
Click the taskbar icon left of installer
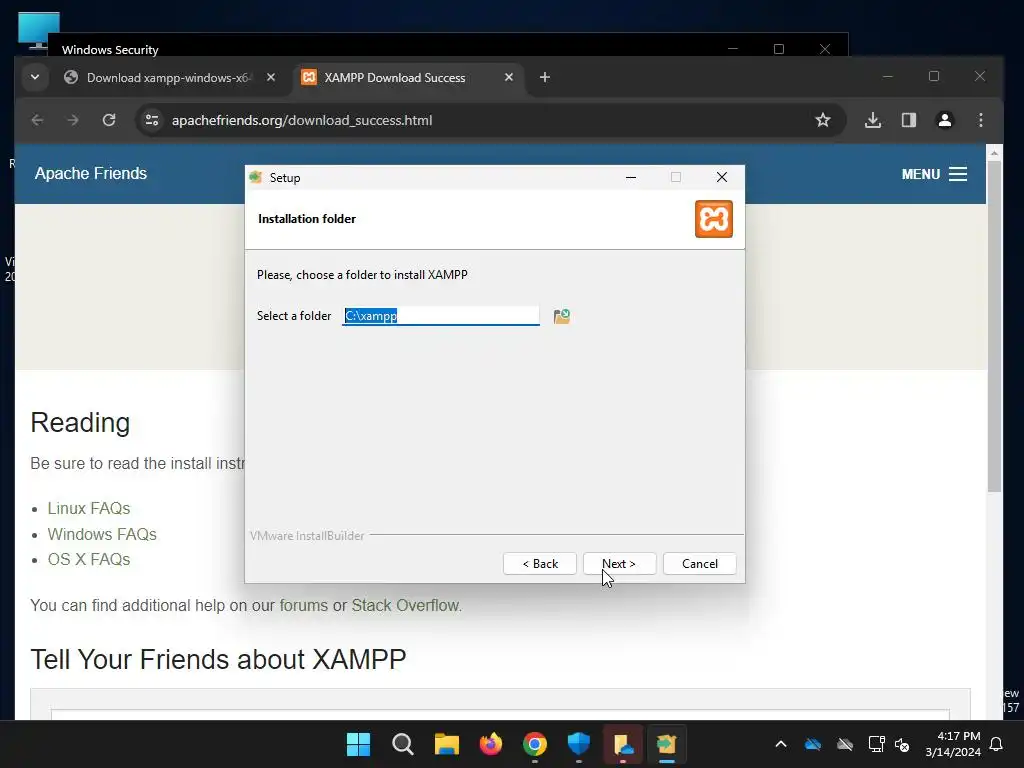tap(623, 744)
